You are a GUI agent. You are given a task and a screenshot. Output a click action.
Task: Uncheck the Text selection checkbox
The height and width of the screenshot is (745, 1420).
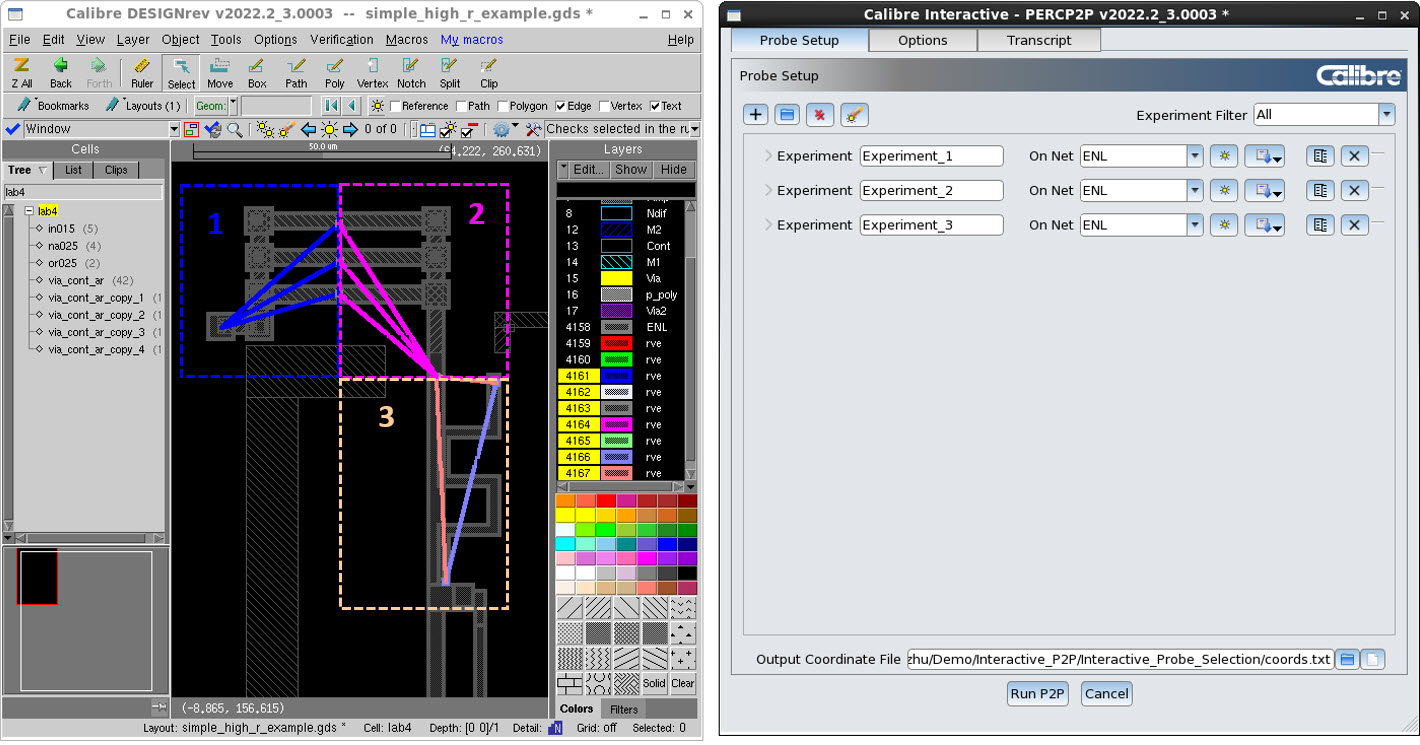[655, 106]
